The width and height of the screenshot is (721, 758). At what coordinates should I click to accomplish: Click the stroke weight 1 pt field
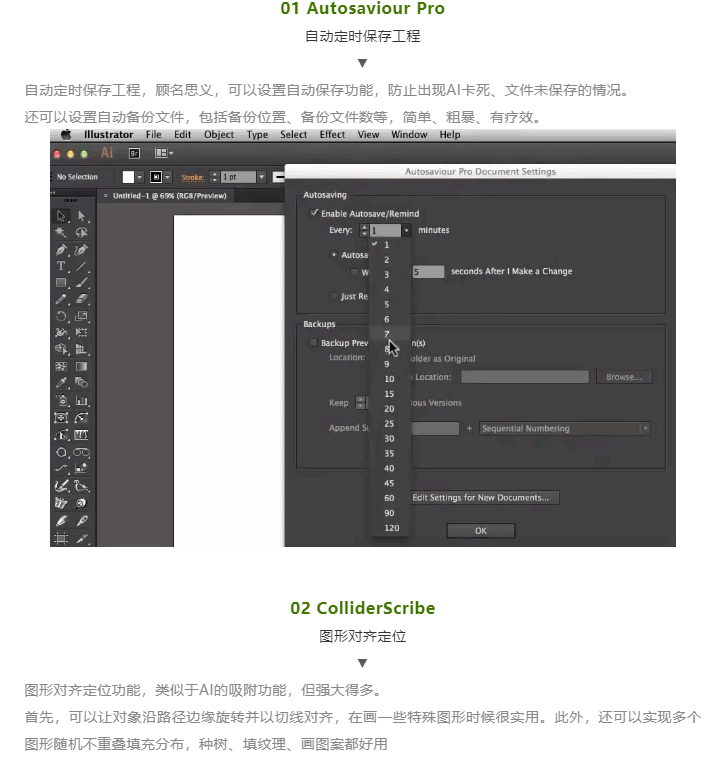(238, 177)
